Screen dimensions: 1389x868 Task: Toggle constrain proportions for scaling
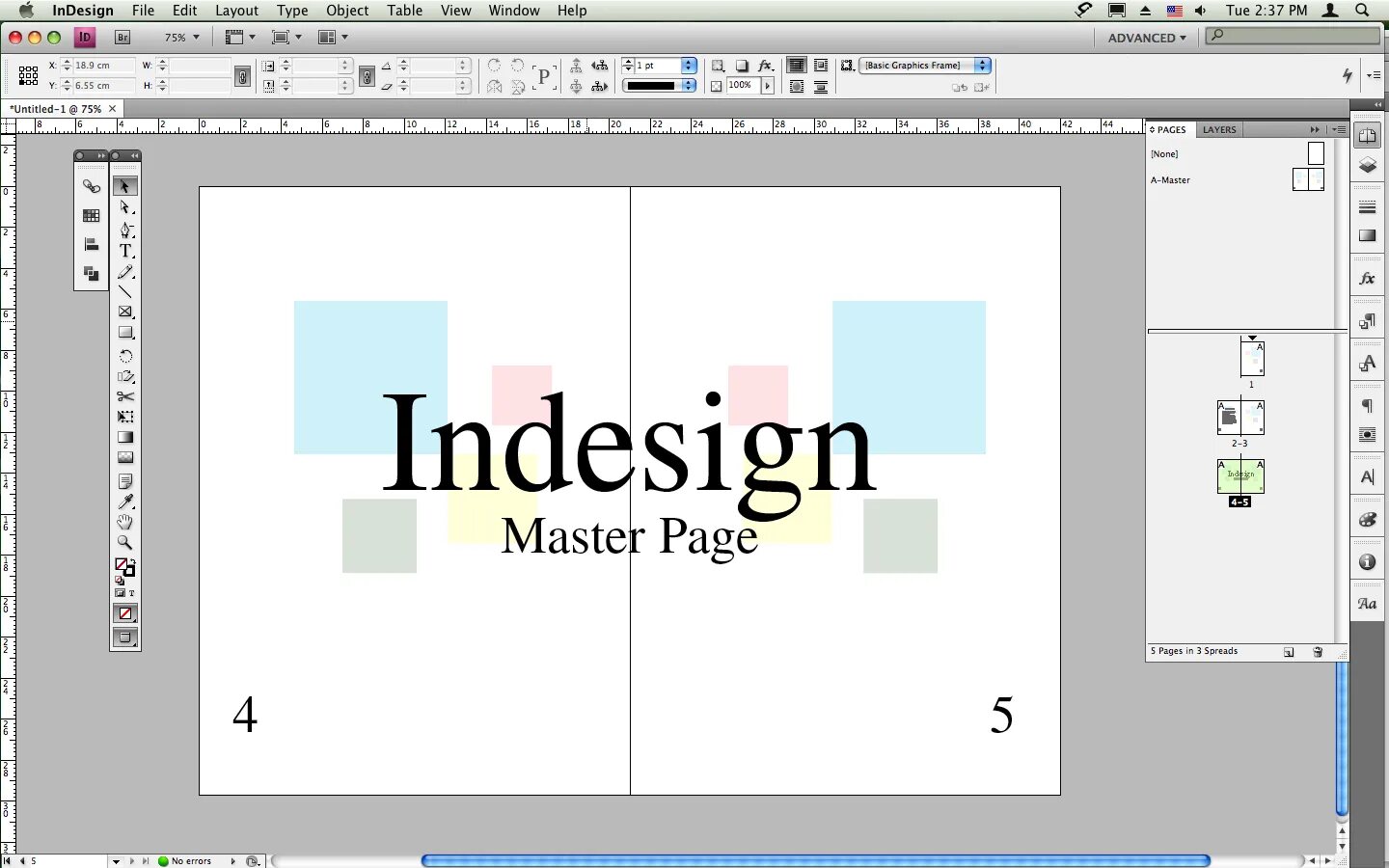pyautogui.click(x=367, y=75)
